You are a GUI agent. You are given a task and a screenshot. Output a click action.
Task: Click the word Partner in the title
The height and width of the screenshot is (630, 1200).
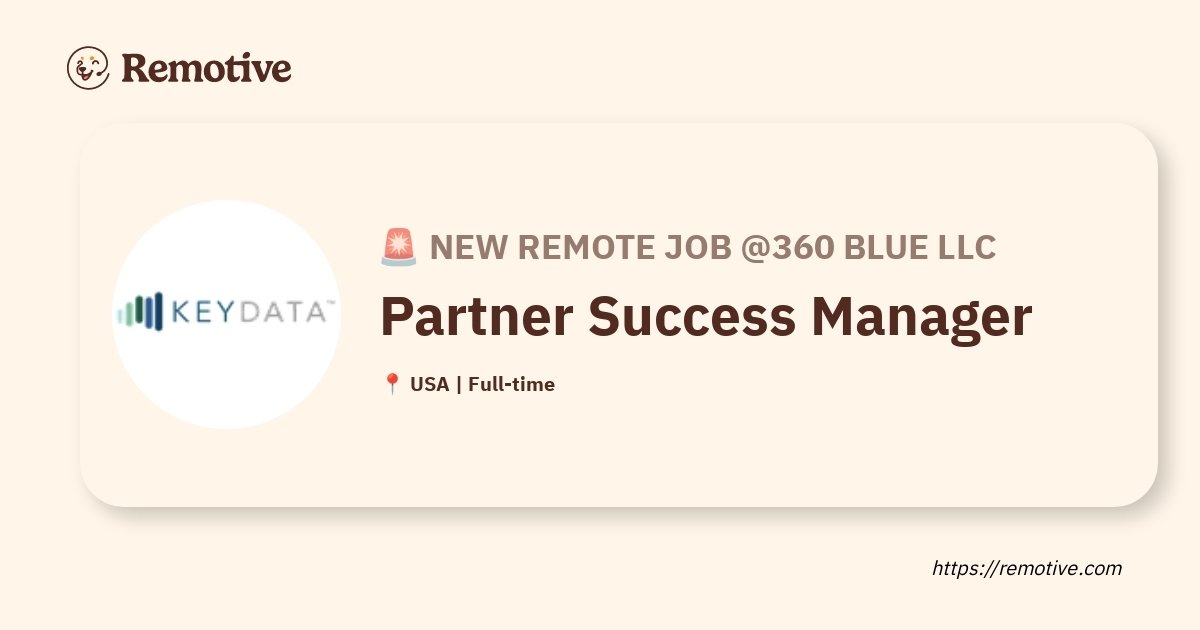(x=477, y=316)
